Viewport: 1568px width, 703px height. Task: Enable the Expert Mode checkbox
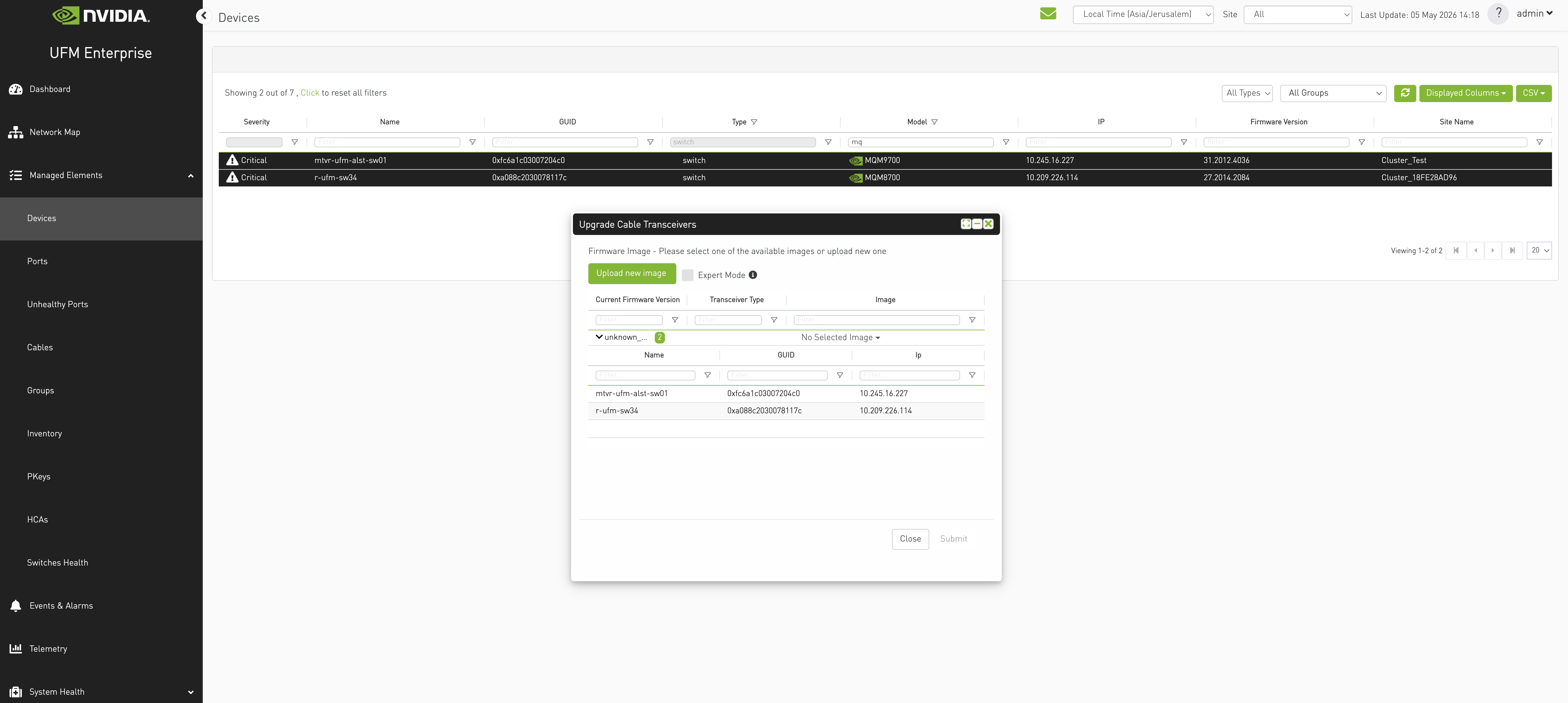(687, 275)
